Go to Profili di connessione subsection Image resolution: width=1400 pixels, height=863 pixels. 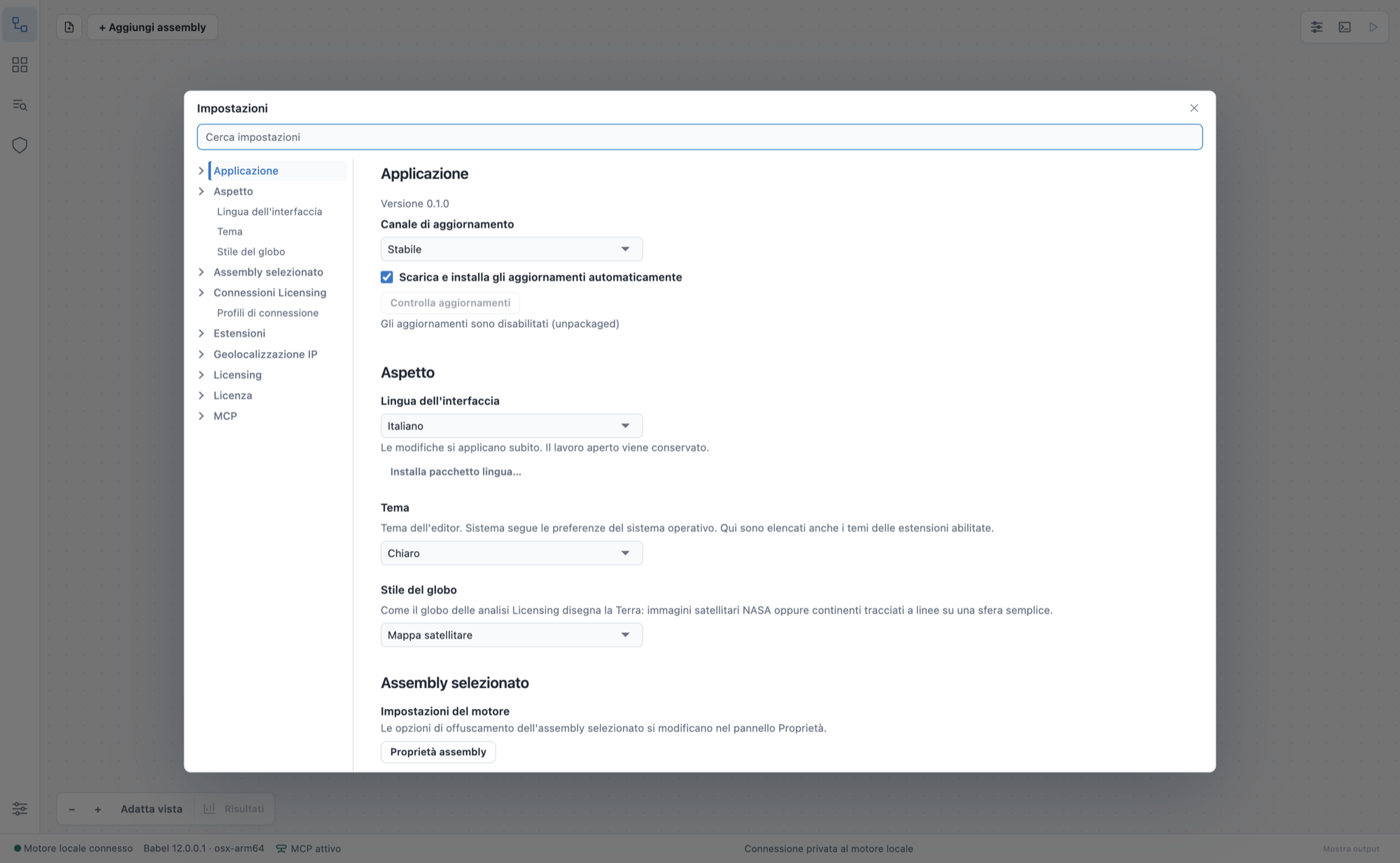click(267, 313)
